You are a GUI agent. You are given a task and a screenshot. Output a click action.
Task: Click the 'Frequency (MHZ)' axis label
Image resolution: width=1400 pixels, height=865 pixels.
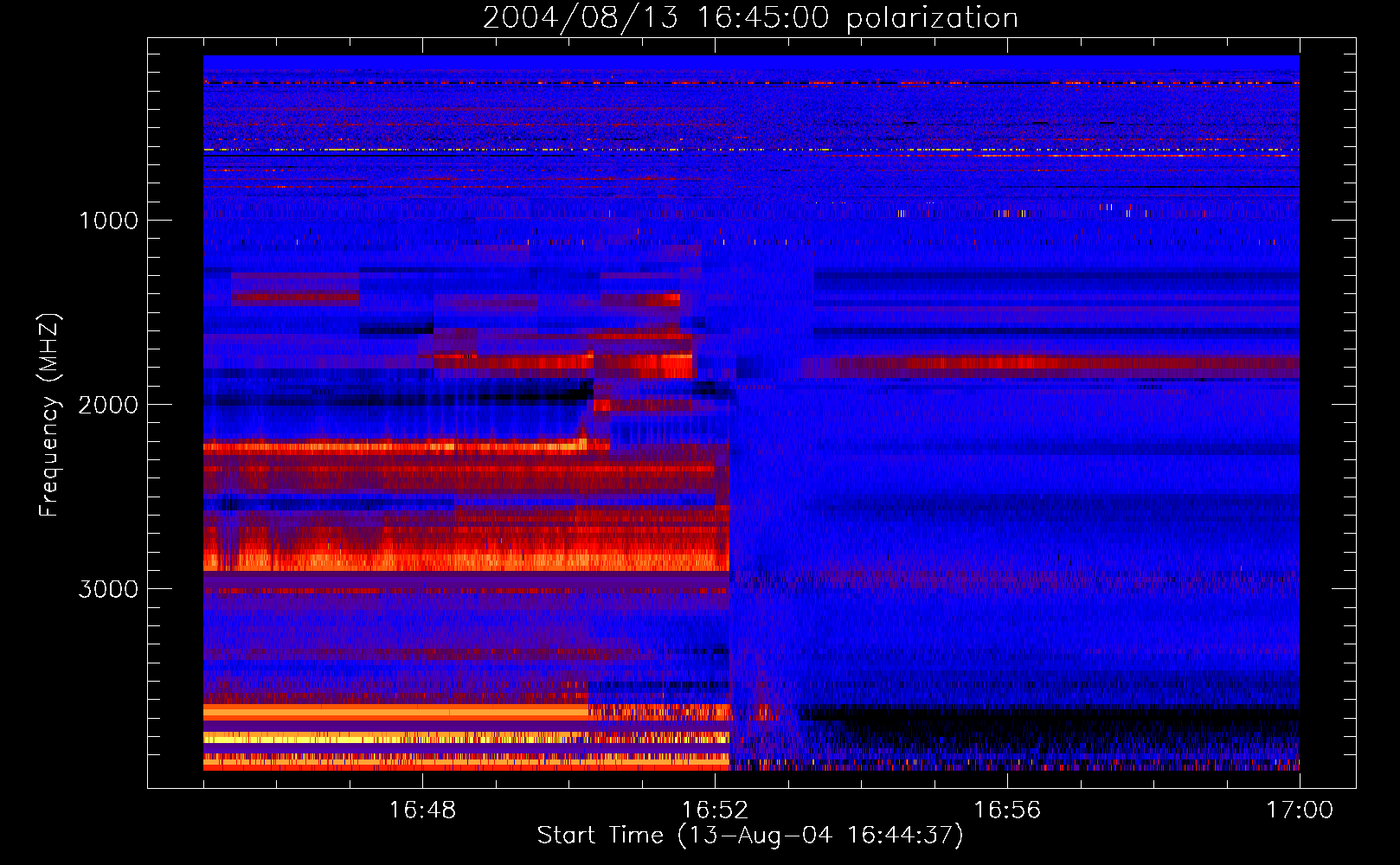[x=49, y=415]
